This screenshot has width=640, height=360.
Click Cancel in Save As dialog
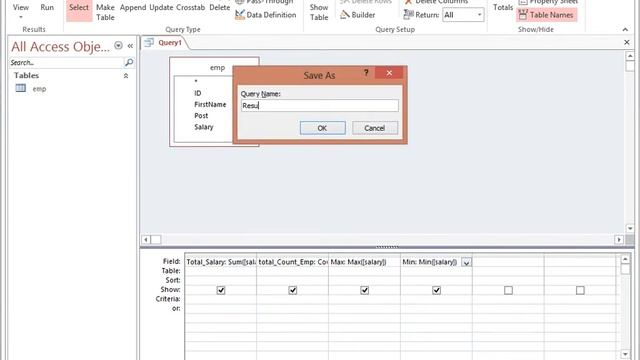pyautogui.click(x=375, y=128)
